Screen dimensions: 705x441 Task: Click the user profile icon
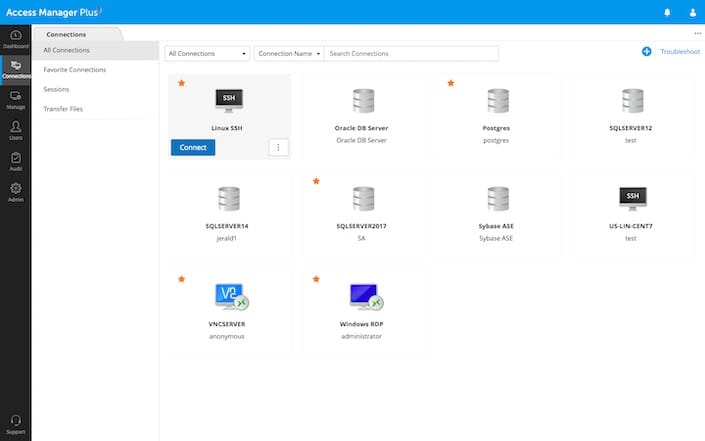point(692,12)
